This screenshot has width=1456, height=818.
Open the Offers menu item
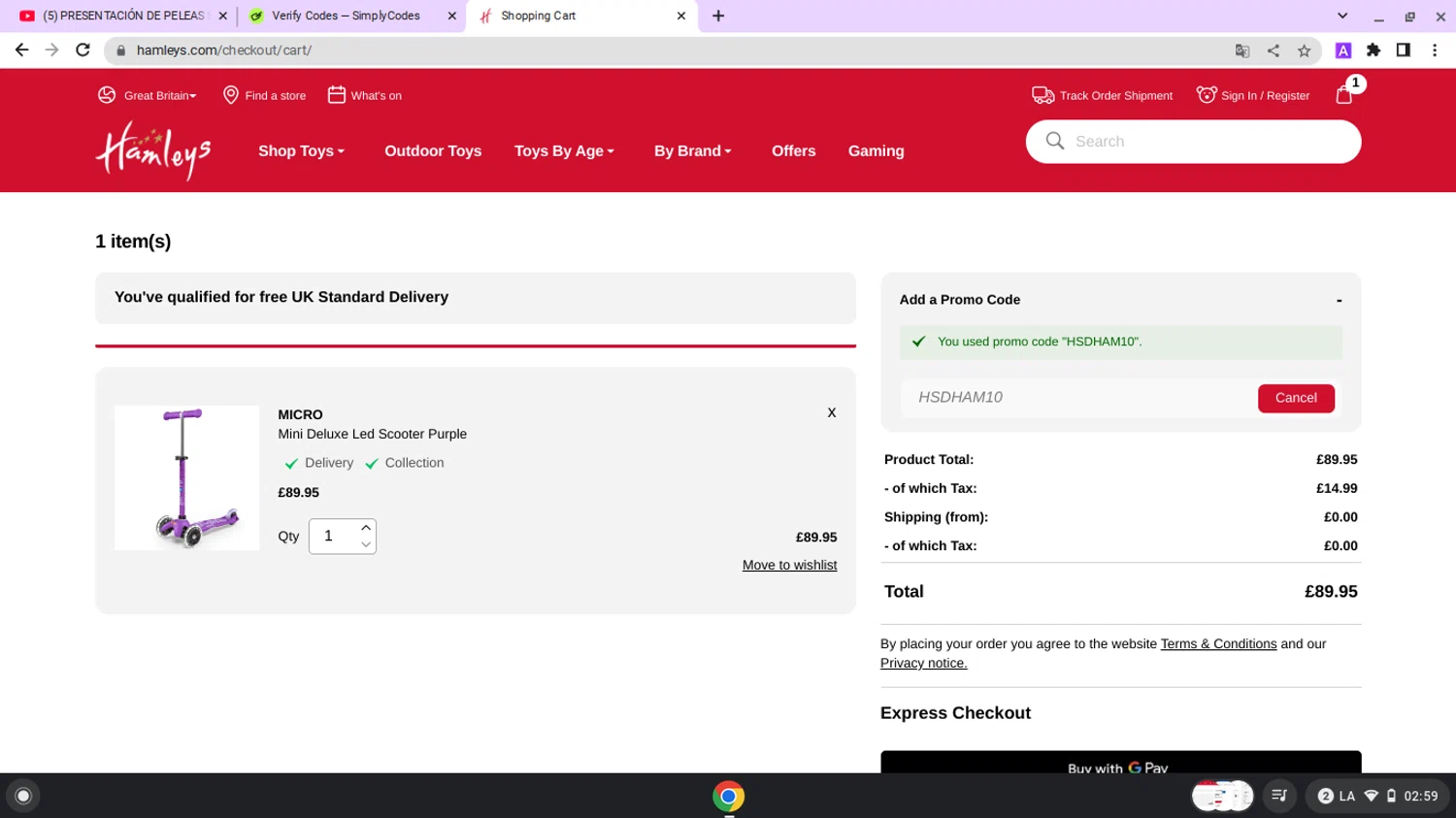pyautogui.click(x=793, y=151)
